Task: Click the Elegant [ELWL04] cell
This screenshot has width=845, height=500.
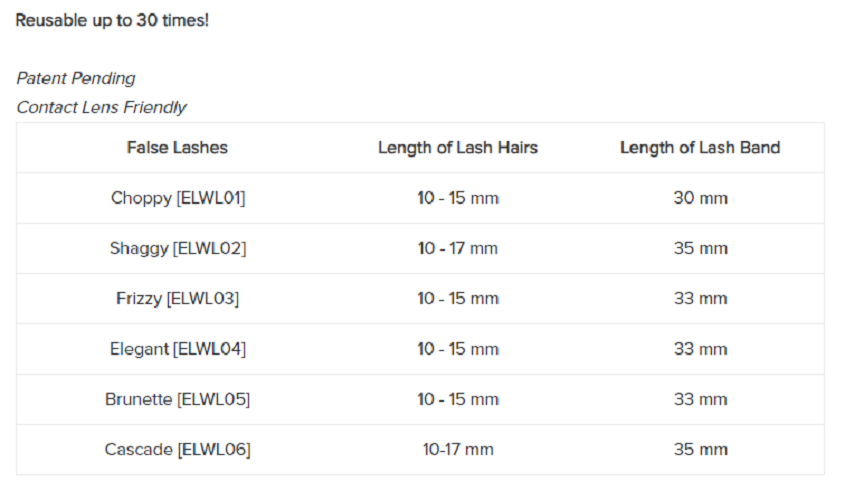Action: click(178, 349)
